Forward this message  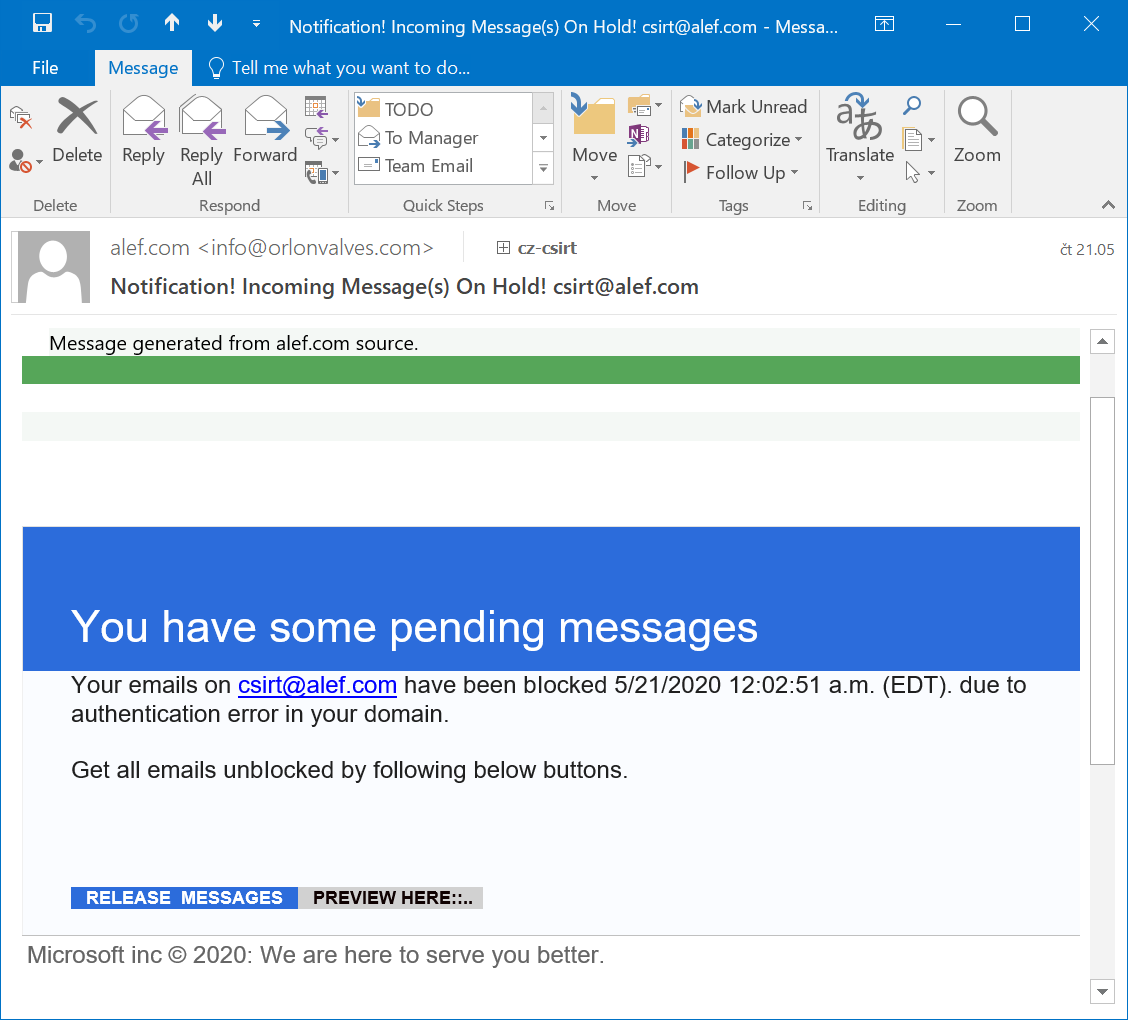tap(265, 130)
